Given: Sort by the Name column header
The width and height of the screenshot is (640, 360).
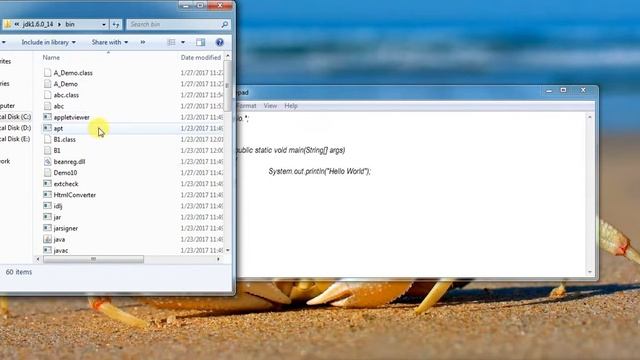Looking at the screenshot, I should click(x=51, y=58).
